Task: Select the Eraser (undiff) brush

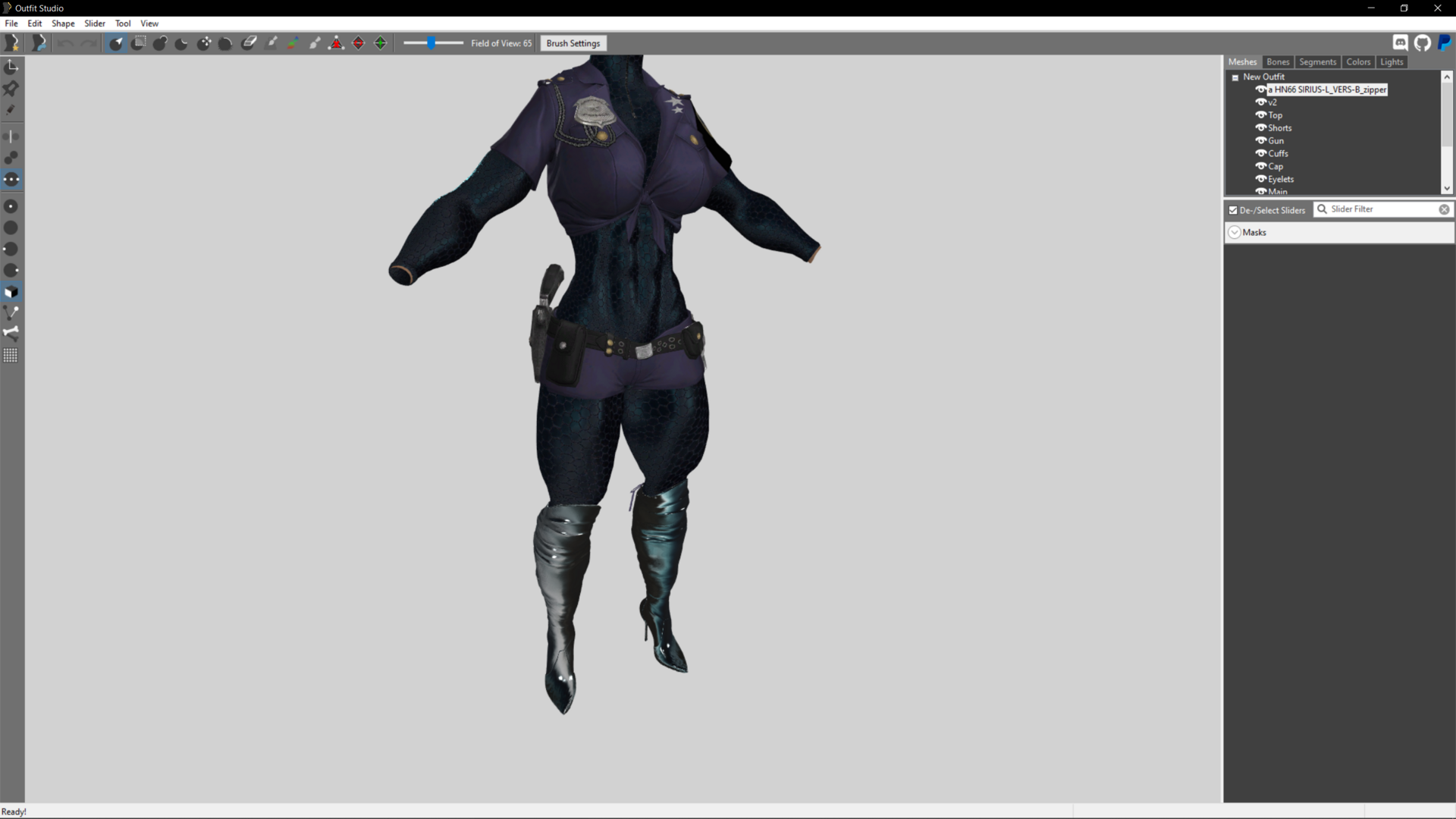Action: pos(249,43)
